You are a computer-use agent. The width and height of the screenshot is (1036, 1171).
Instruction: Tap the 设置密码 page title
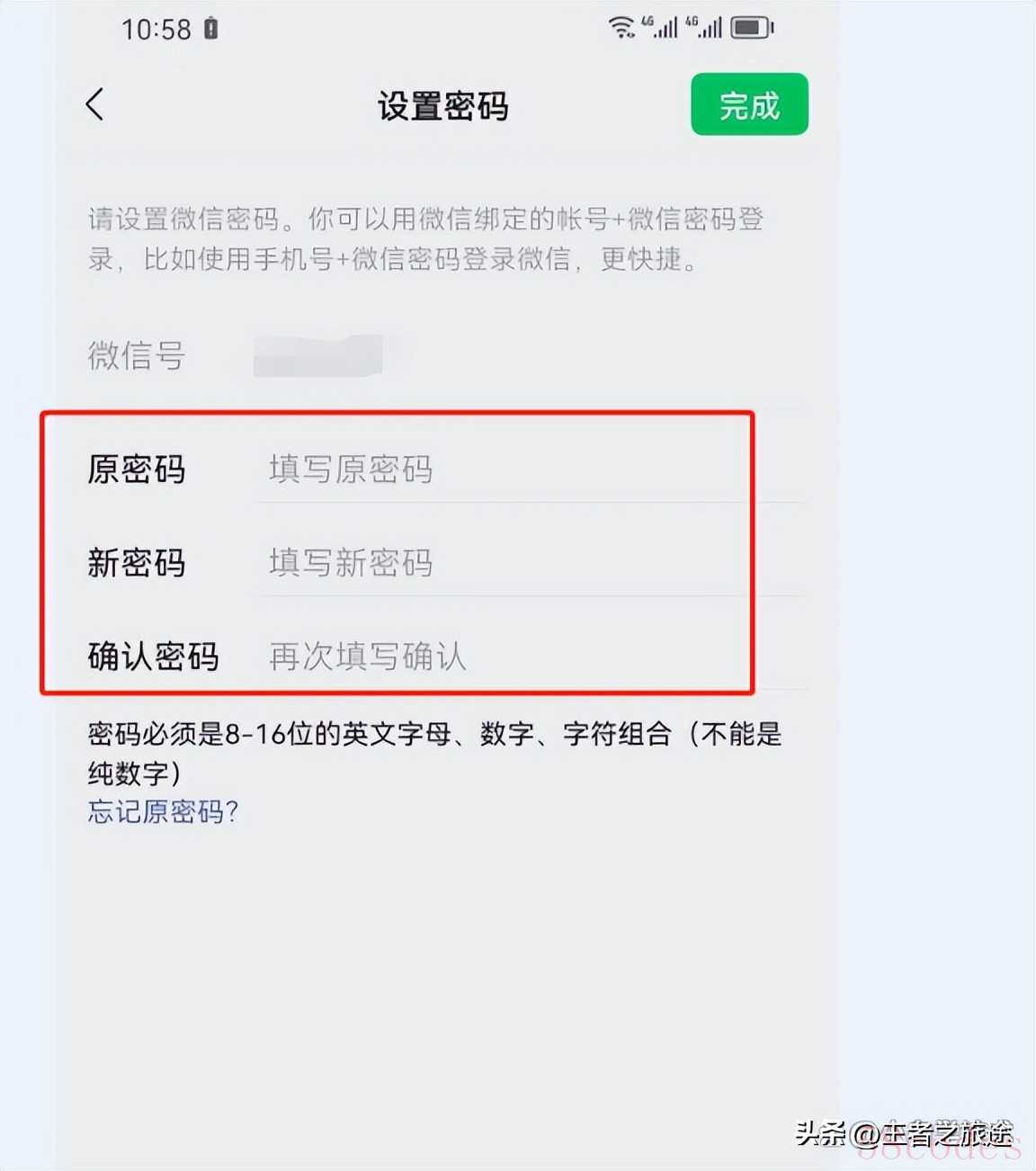[x=443, y=106]
